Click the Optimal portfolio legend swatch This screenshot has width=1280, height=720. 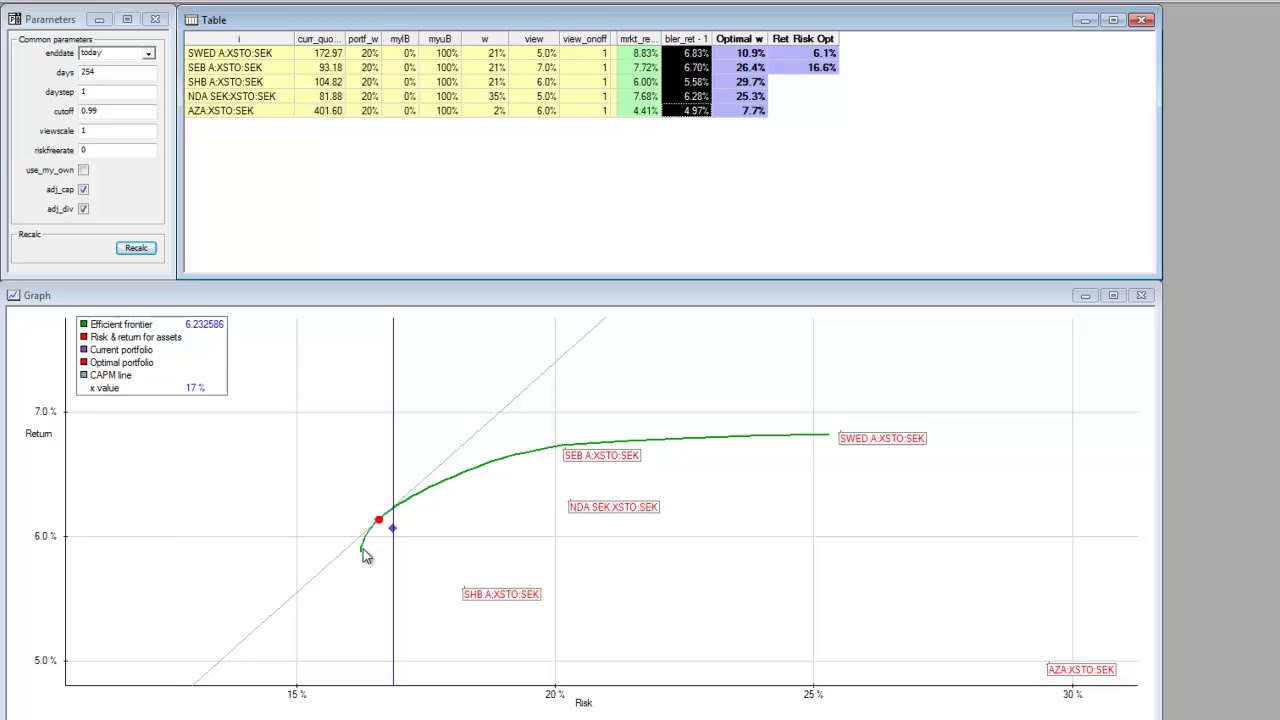(x=84, y=362)
